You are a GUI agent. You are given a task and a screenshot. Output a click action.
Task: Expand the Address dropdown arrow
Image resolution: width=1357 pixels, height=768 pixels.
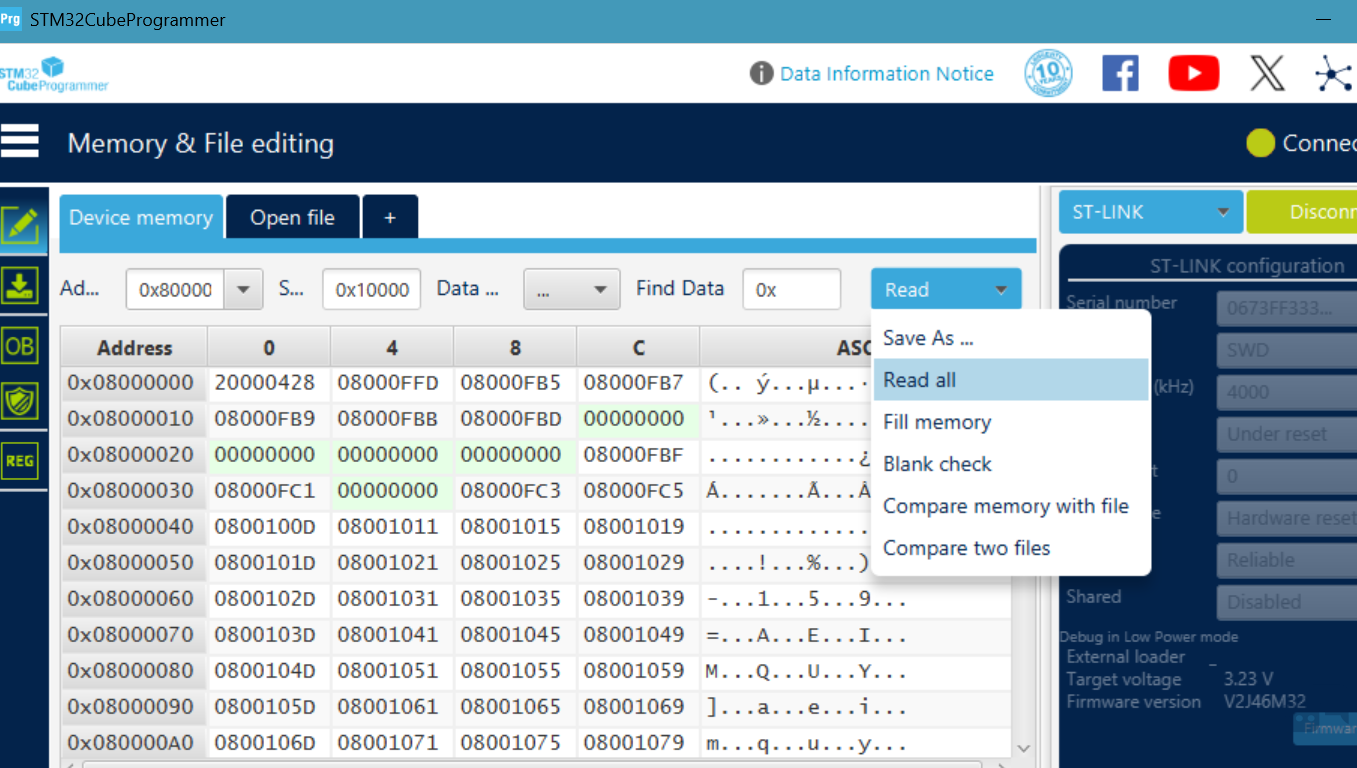coord(243,290)
